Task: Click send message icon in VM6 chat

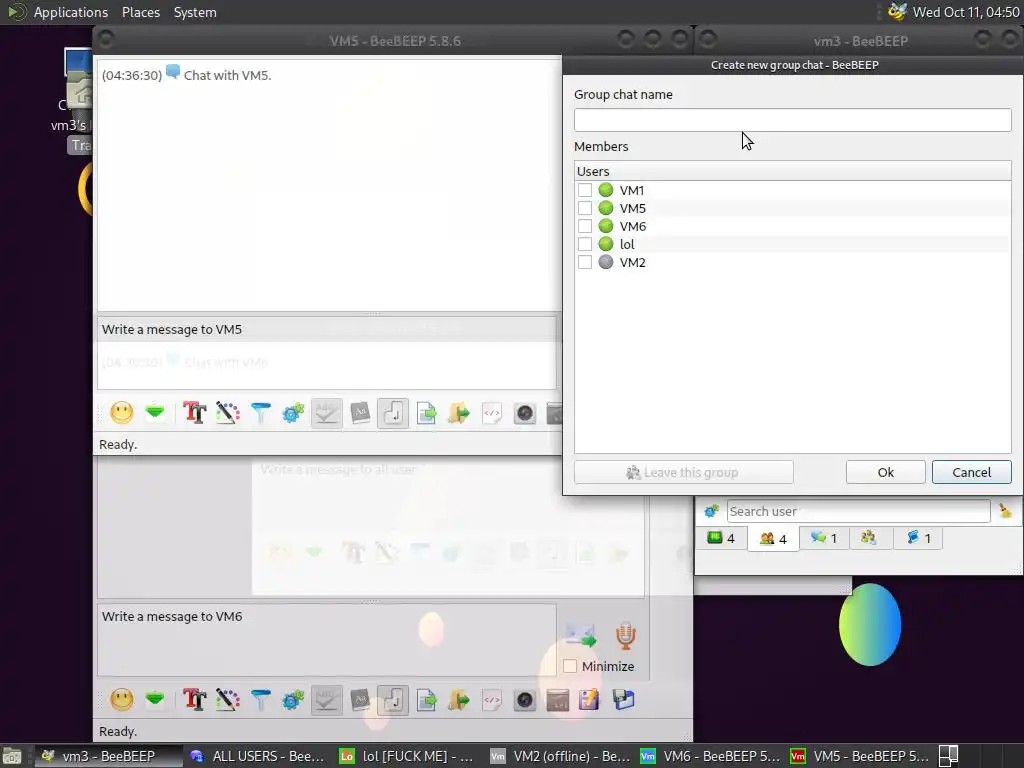Action: tap(581, 635)
